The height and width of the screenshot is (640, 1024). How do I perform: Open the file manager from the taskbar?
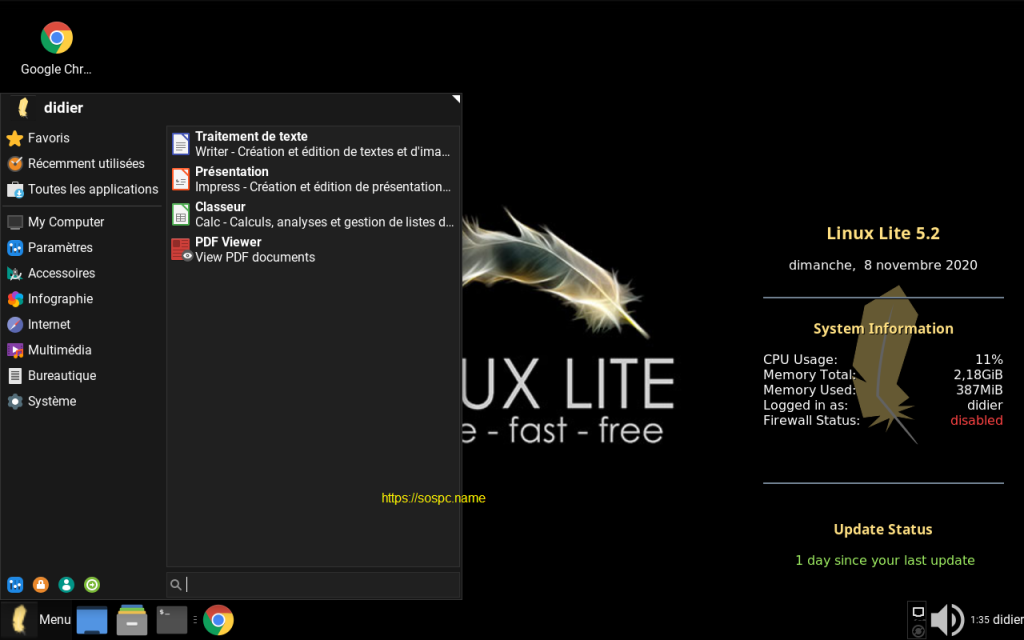click(132, 620)
